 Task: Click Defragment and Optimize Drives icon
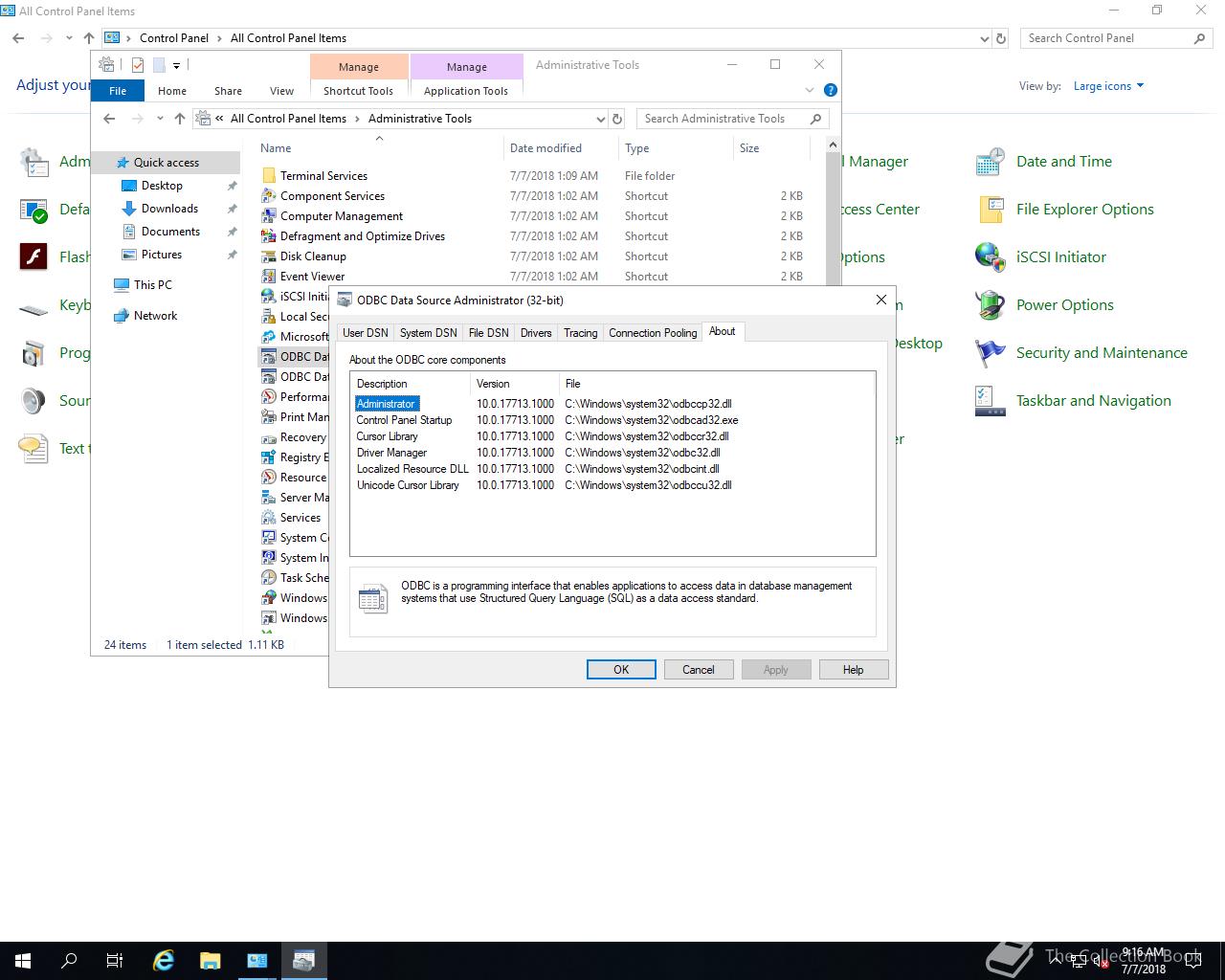[269, 236]
